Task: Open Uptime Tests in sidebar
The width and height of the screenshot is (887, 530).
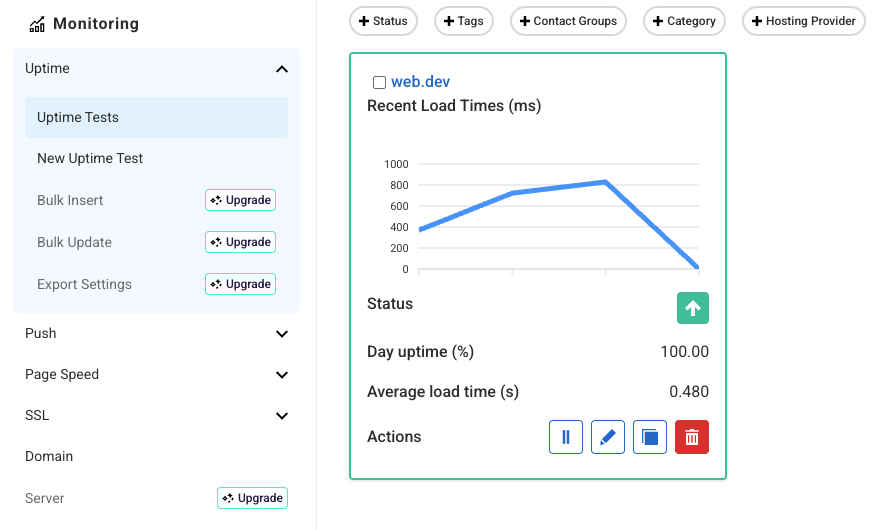Action: pos(156,117)
